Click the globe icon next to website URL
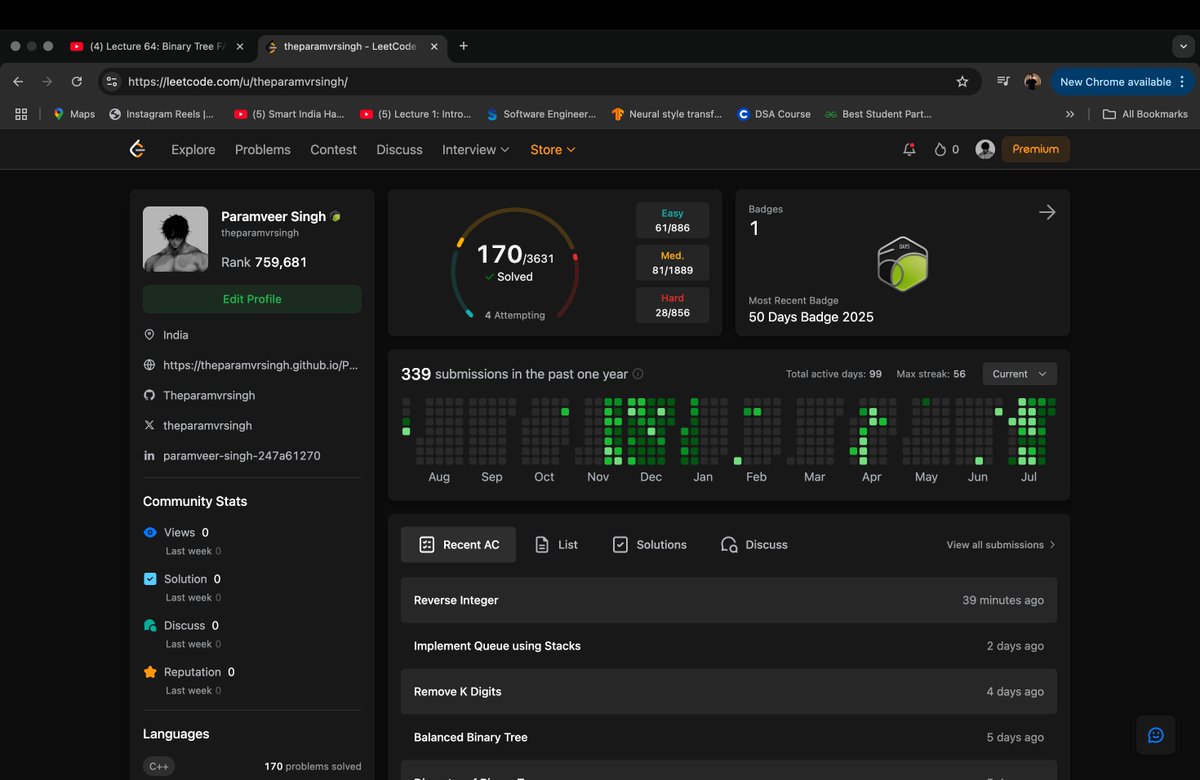Image resolution: width=1200 pixels, height=780 pixels. coord(149,365)
